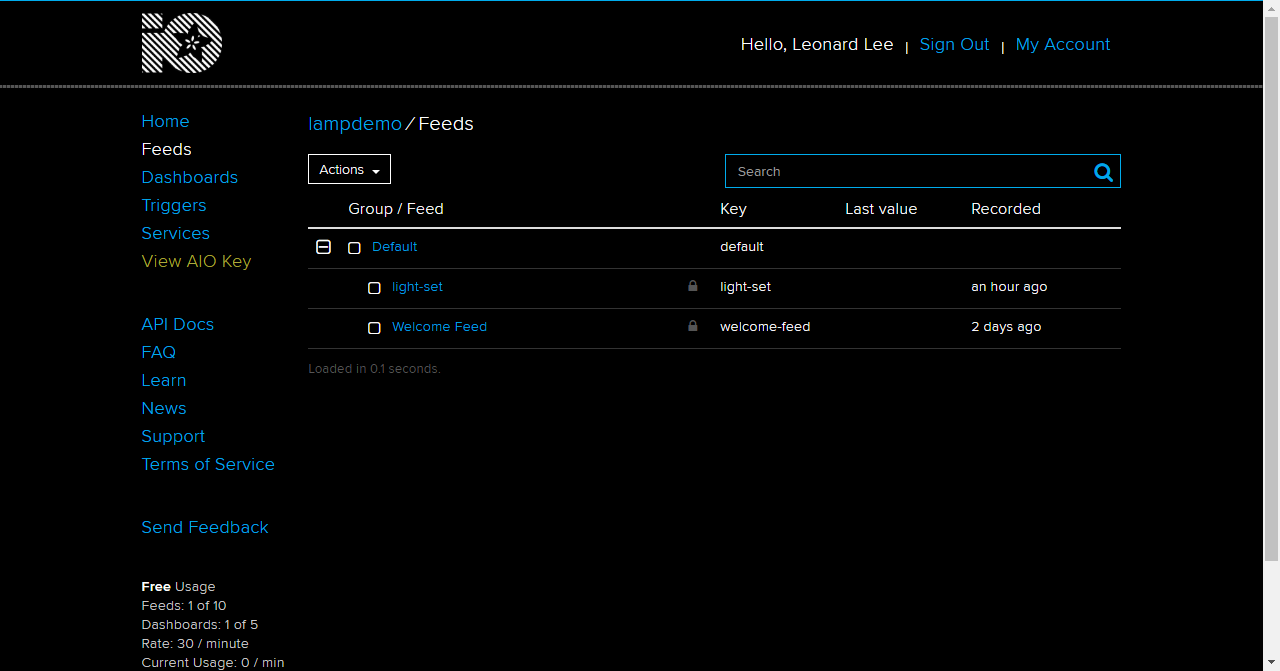Screen dimensions: 1280x671
Task: Navigate to the lampdemo breadcrumb
Action: click(354, 124)
